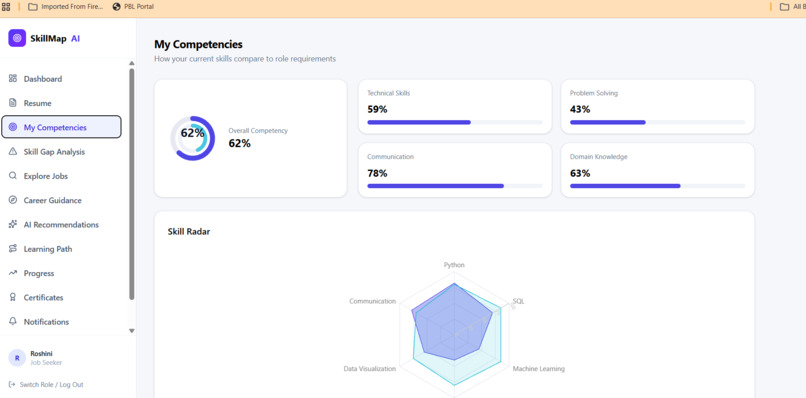Click Switch Role / Log Out
Screen dimensions: 806x398
pos(46,385)
